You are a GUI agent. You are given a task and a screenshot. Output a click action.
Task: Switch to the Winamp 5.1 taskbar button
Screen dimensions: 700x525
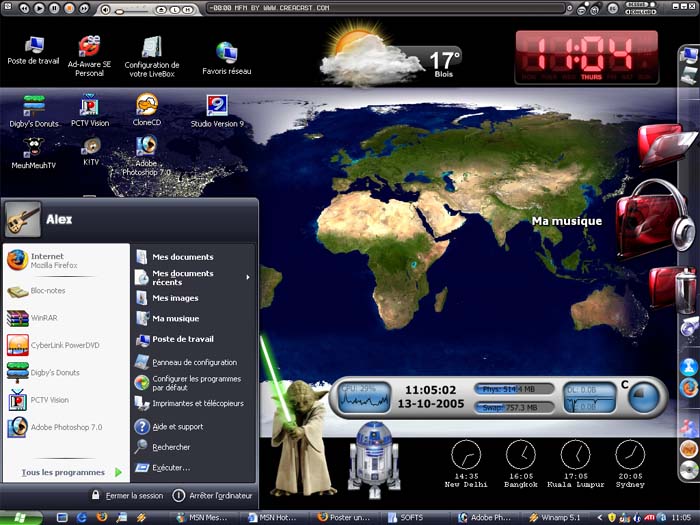tap(554, 518)
